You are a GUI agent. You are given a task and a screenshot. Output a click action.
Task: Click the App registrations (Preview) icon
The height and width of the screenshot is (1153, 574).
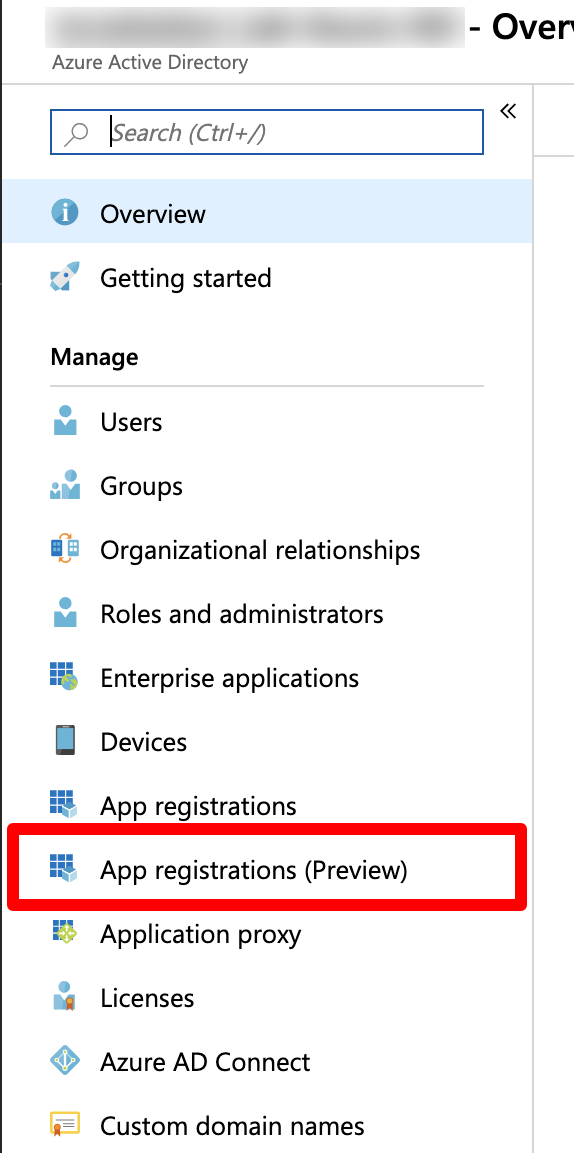click(x=64, y=868)
